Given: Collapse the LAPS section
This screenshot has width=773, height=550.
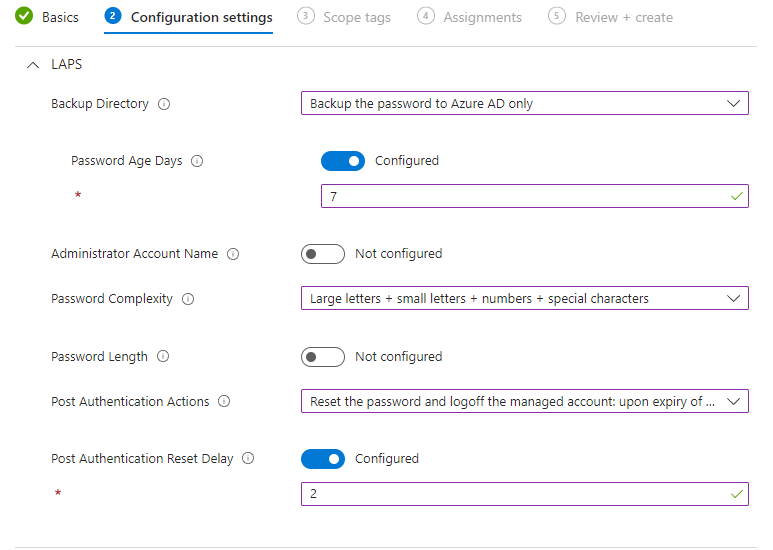Looking at the screenshot, I should [x=33, y=65].
